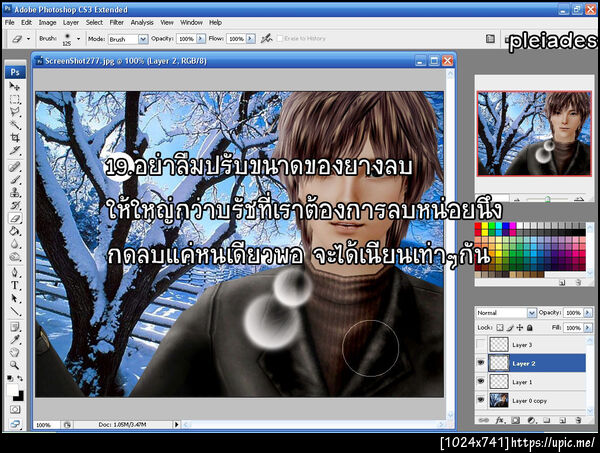Select the Rectangular Marquee tool

(15, 99)
